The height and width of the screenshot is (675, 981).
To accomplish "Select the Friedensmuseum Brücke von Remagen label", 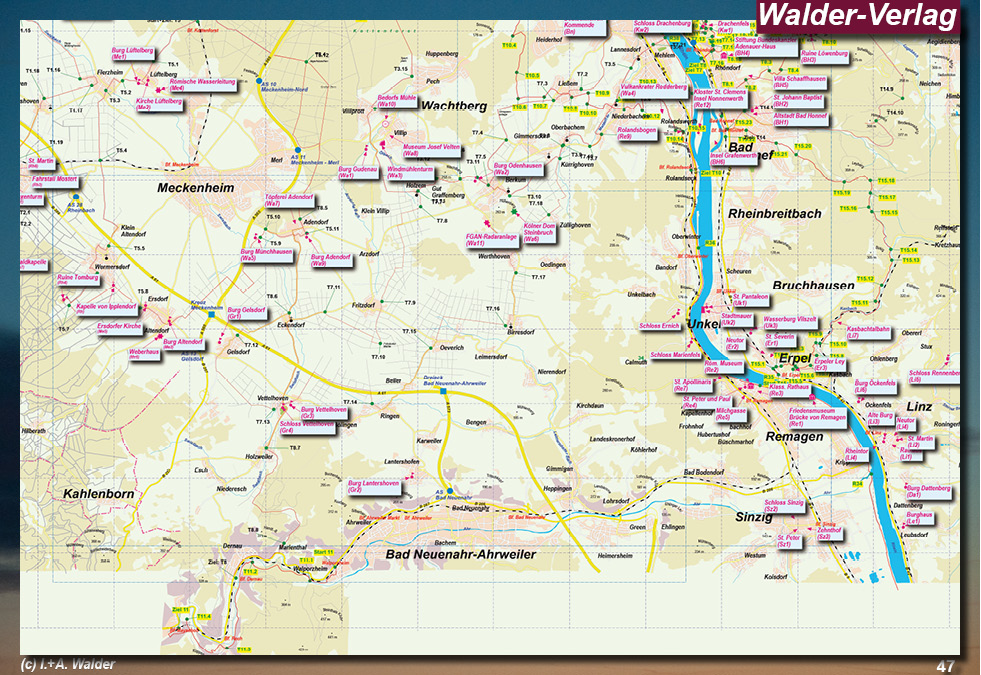I will 818,413.
